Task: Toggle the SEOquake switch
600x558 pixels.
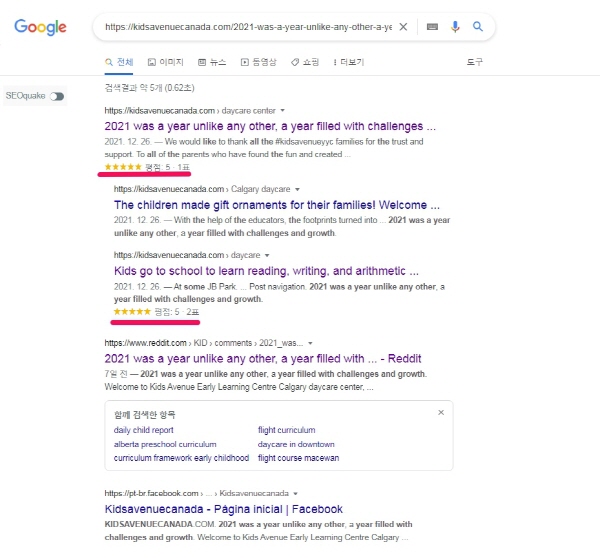Action: click(57, 96)
